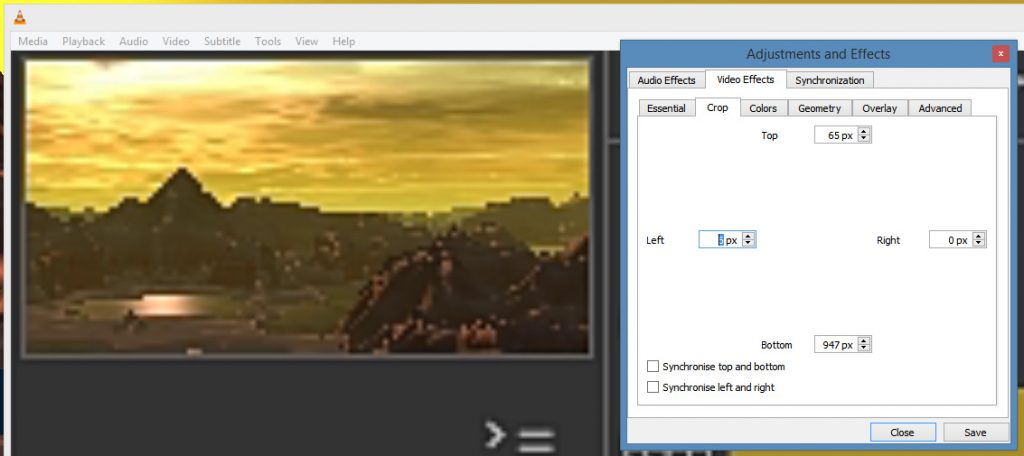Click the Left crop spinner arrows
Screen dimensions: 1024x456
click(x=748, y=240)
